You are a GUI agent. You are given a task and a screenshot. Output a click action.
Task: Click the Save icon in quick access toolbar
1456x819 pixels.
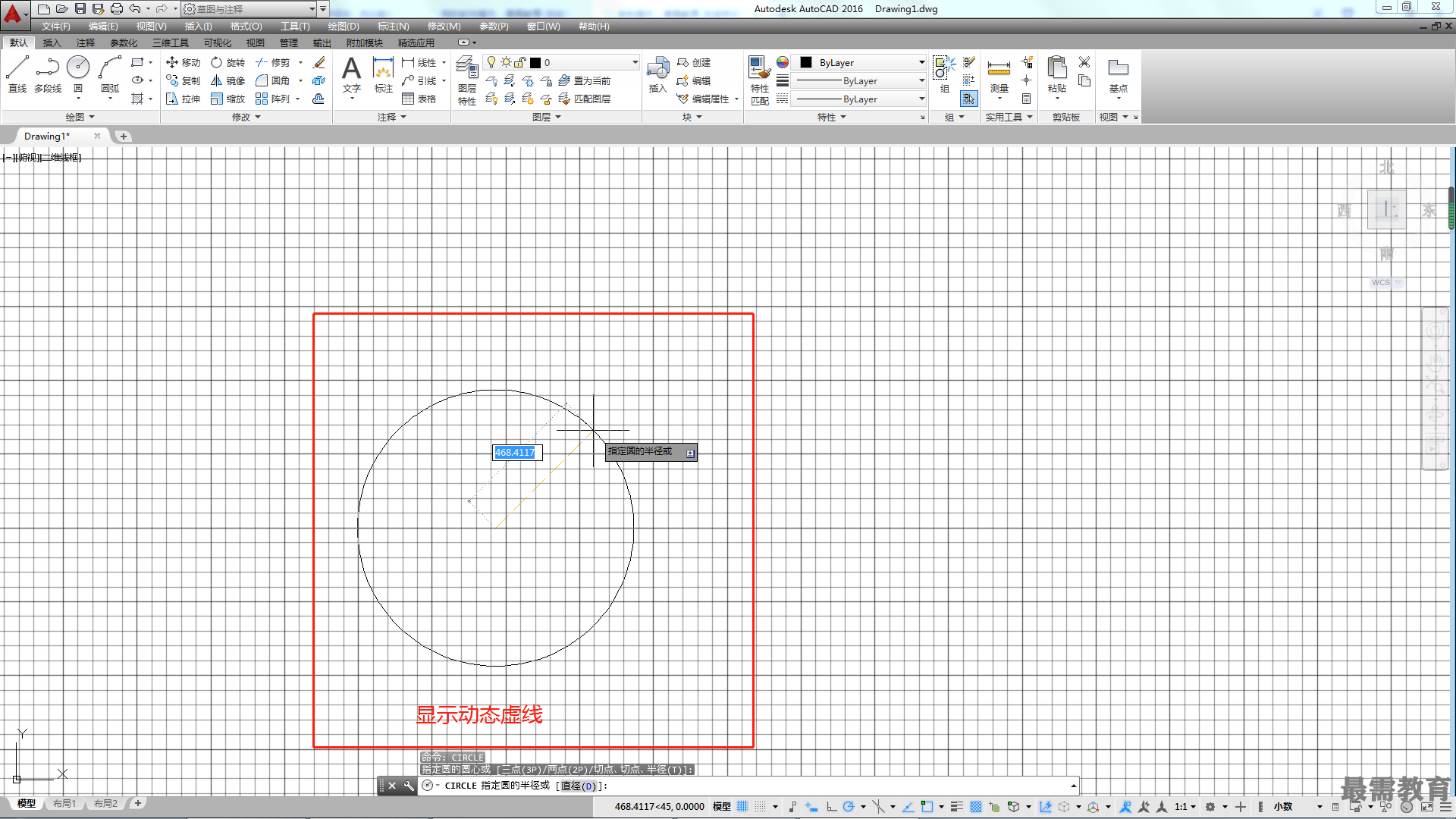[x=80, y=8]
